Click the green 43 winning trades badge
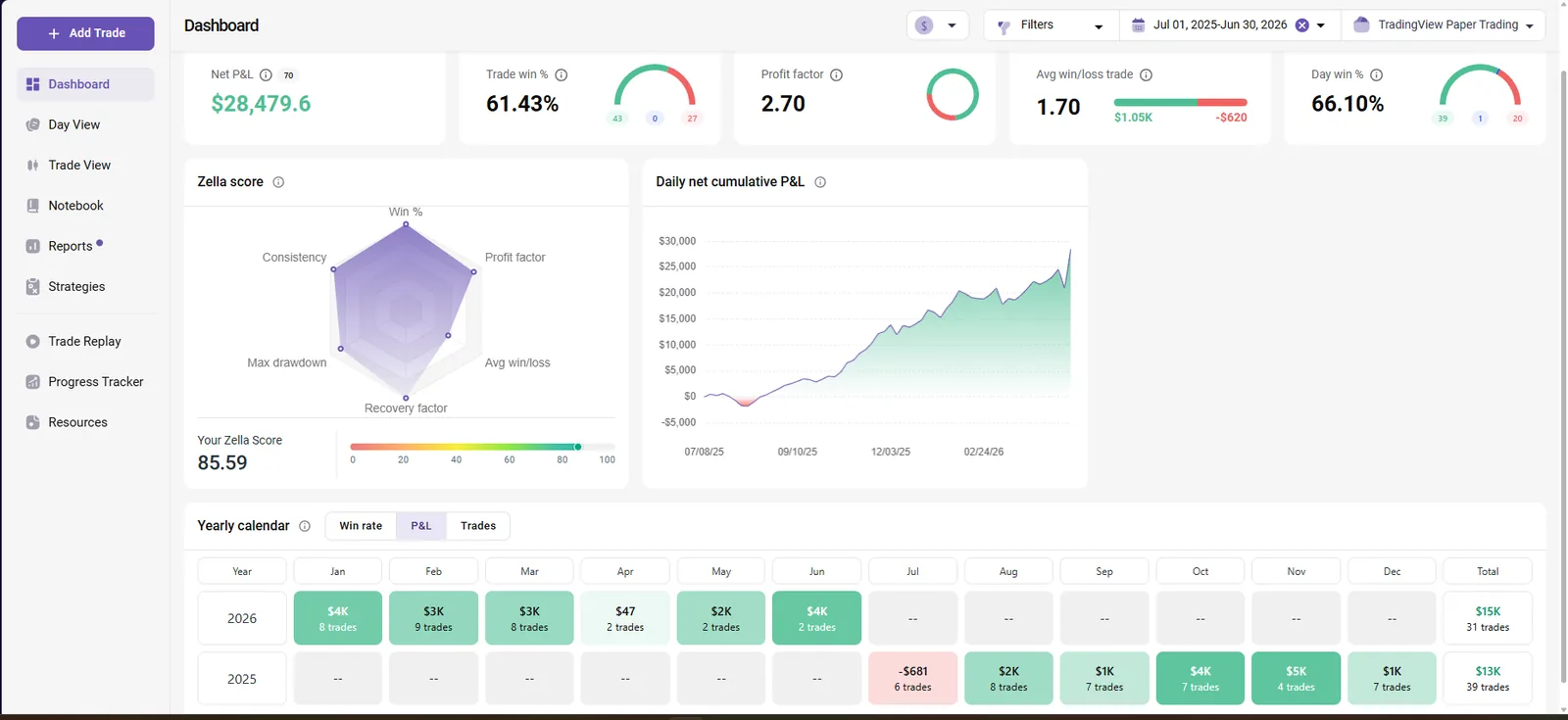 coord(617,119)
